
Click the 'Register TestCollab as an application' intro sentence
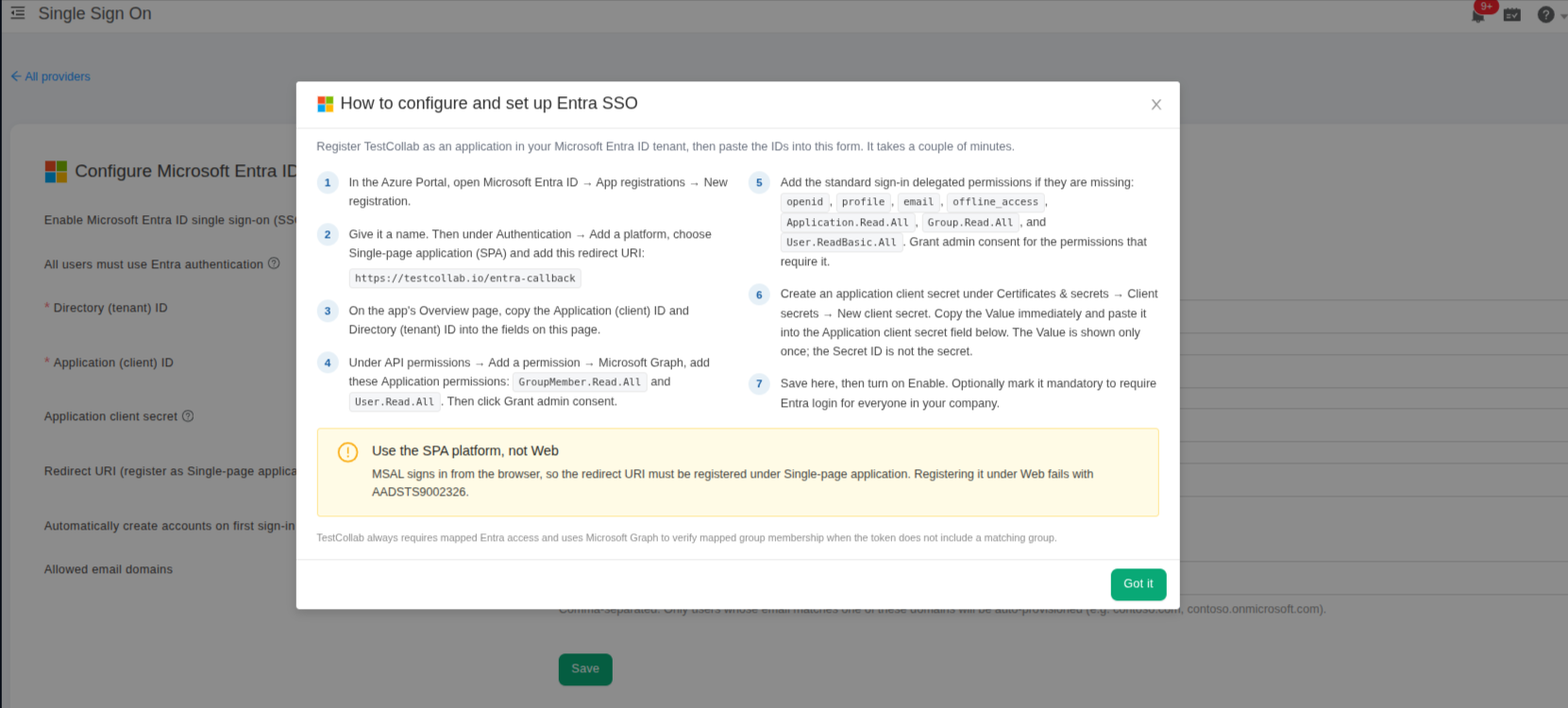pos(666,146)
